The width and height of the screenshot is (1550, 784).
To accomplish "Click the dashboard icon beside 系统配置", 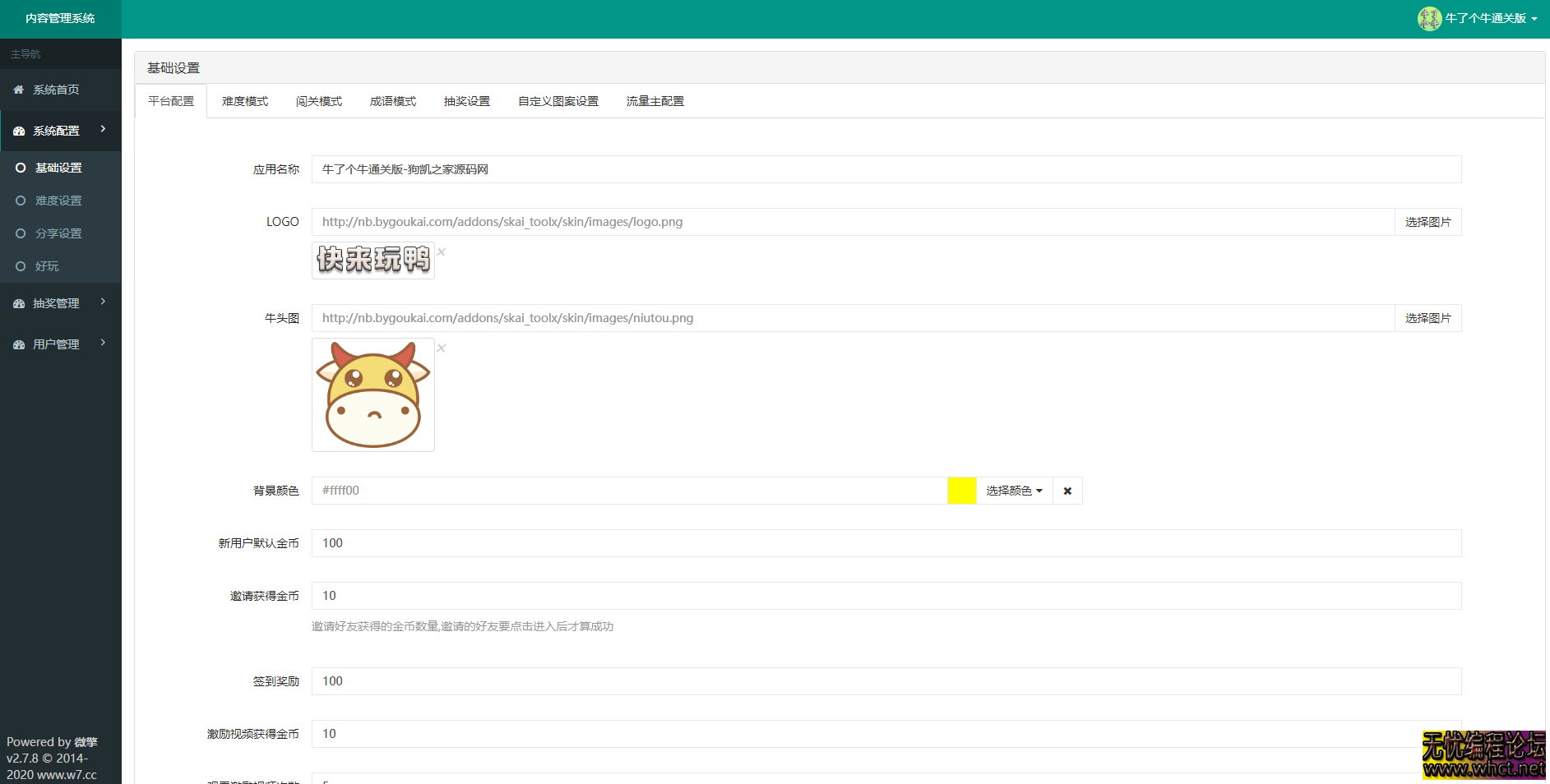I will [x=19, y=131].
